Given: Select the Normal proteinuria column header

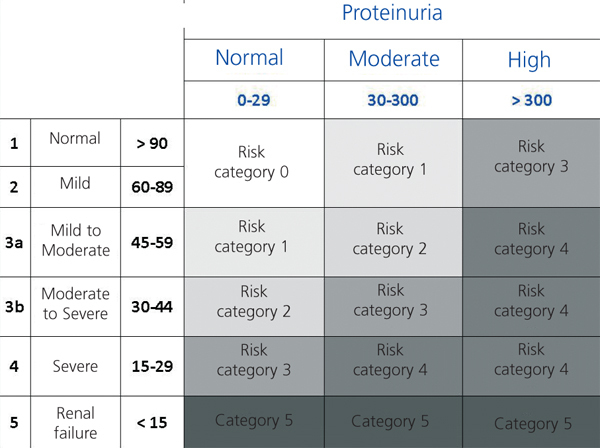Looking at the screenshot, I should coord(249,58).
